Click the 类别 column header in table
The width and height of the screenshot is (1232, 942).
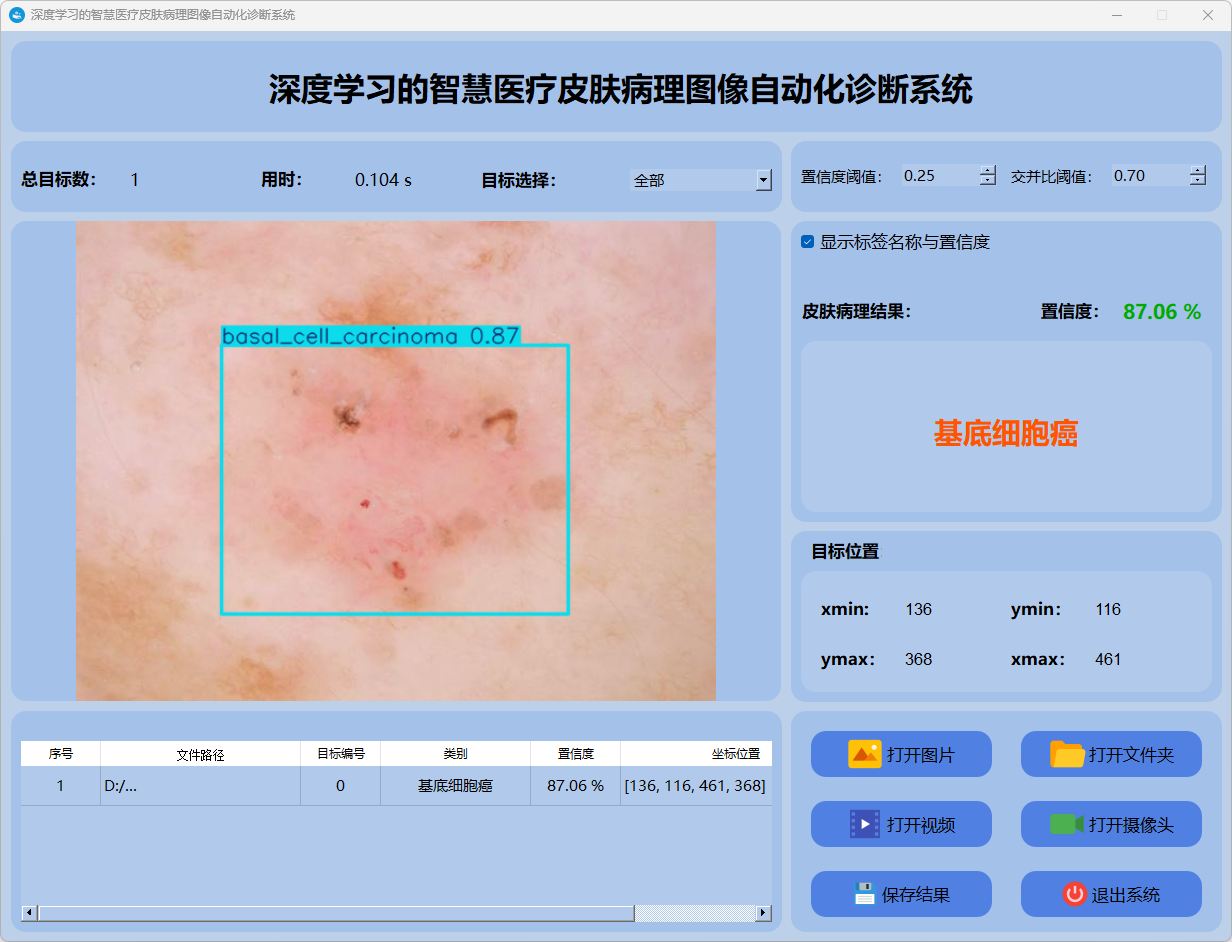tap(455, 754)
